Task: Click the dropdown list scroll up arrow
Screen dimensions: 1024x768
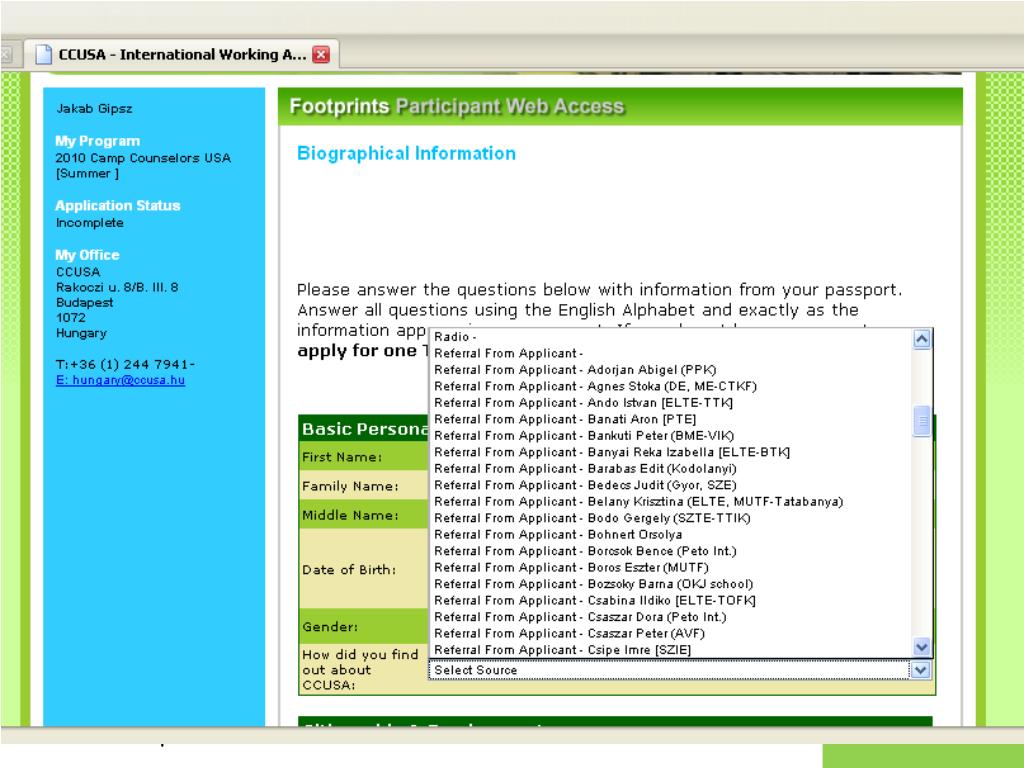Action: (x=921, y=339)
